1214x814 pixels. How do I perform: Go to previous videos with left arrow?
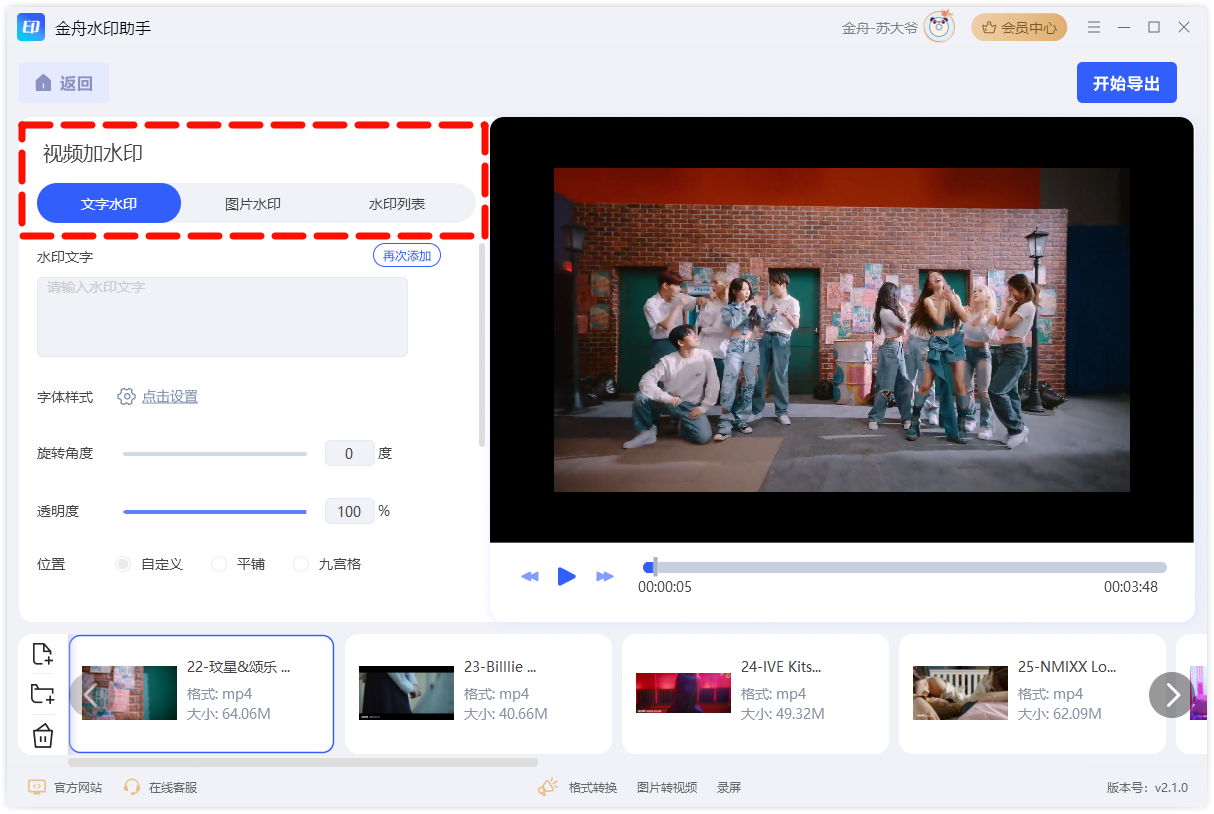(x=90, y=694)
